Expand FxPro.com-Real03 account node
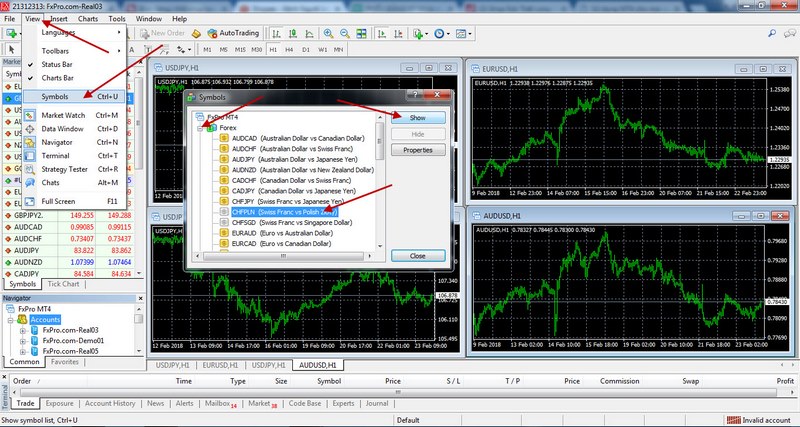 (x=23, y=330)
